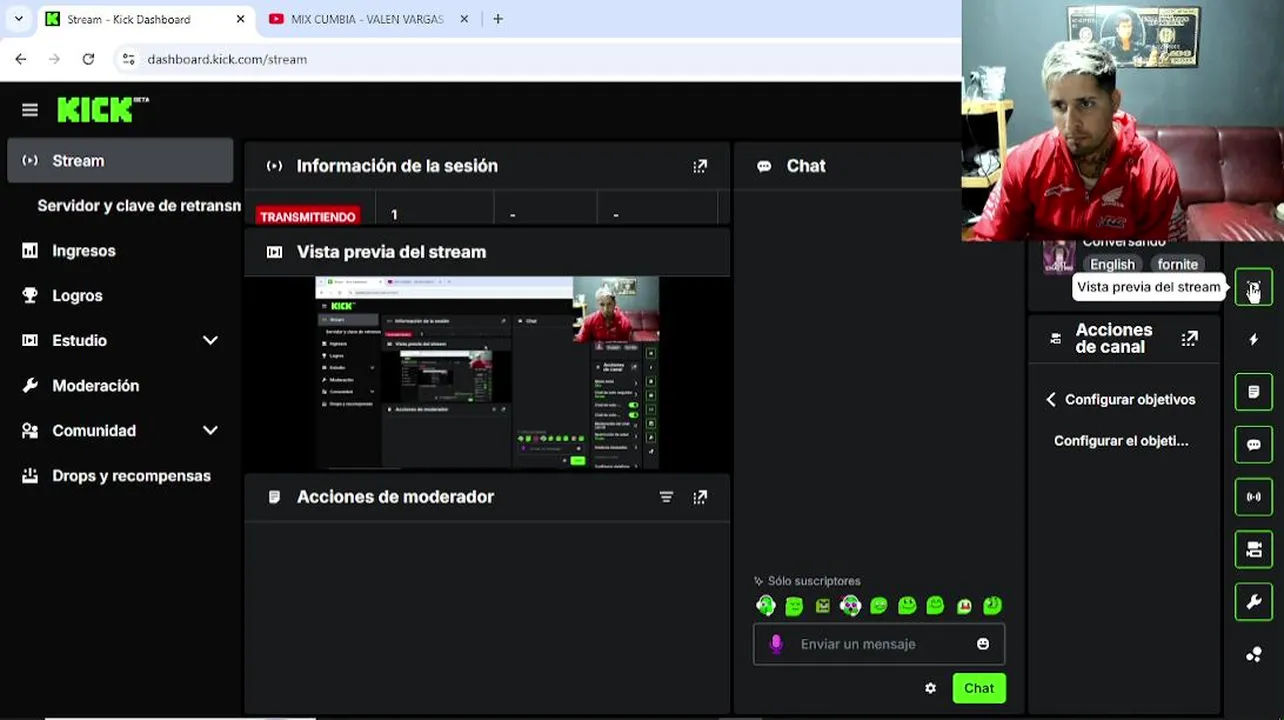Screen dimensions: 1284x720
Task: Open Servidor y clave de retransmisión
Action: pyautogui.click(x=138, y=206)
